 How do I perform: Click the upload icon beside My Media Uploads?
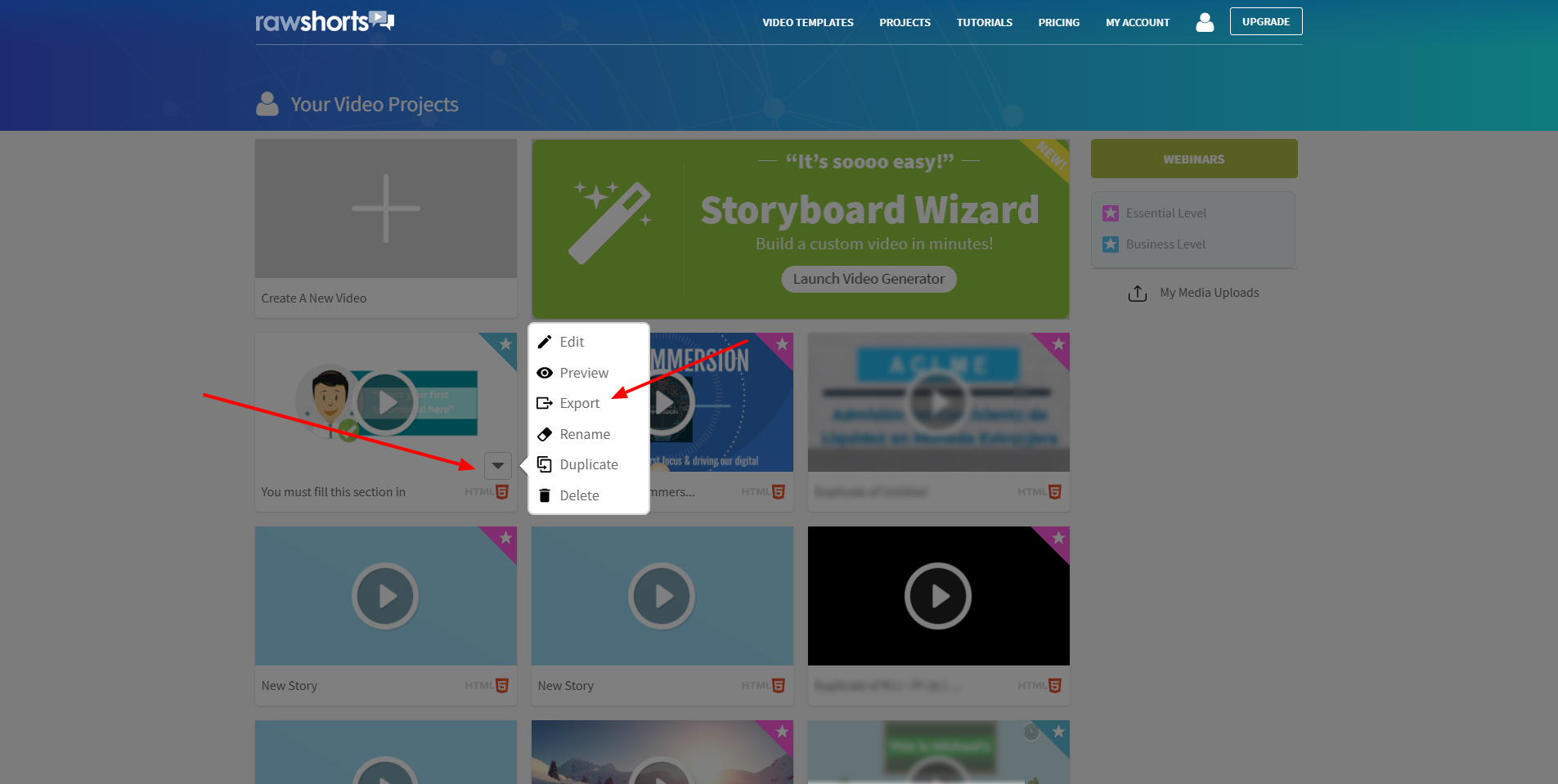[x=1138, y=293]
